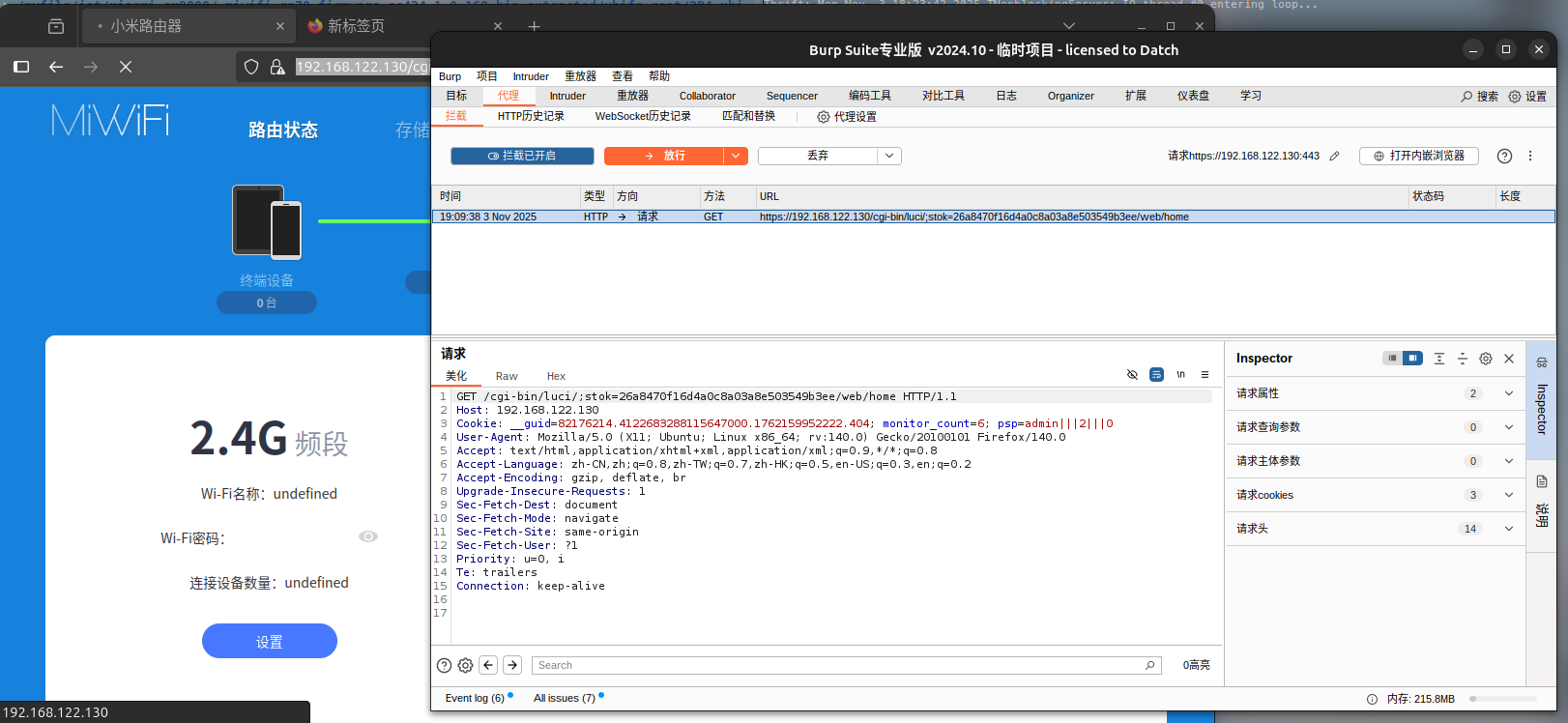This screenshot has height=723, width=1568.
Task: Open the editor hamburger menu icon
Action: (x=1205, y=375)
